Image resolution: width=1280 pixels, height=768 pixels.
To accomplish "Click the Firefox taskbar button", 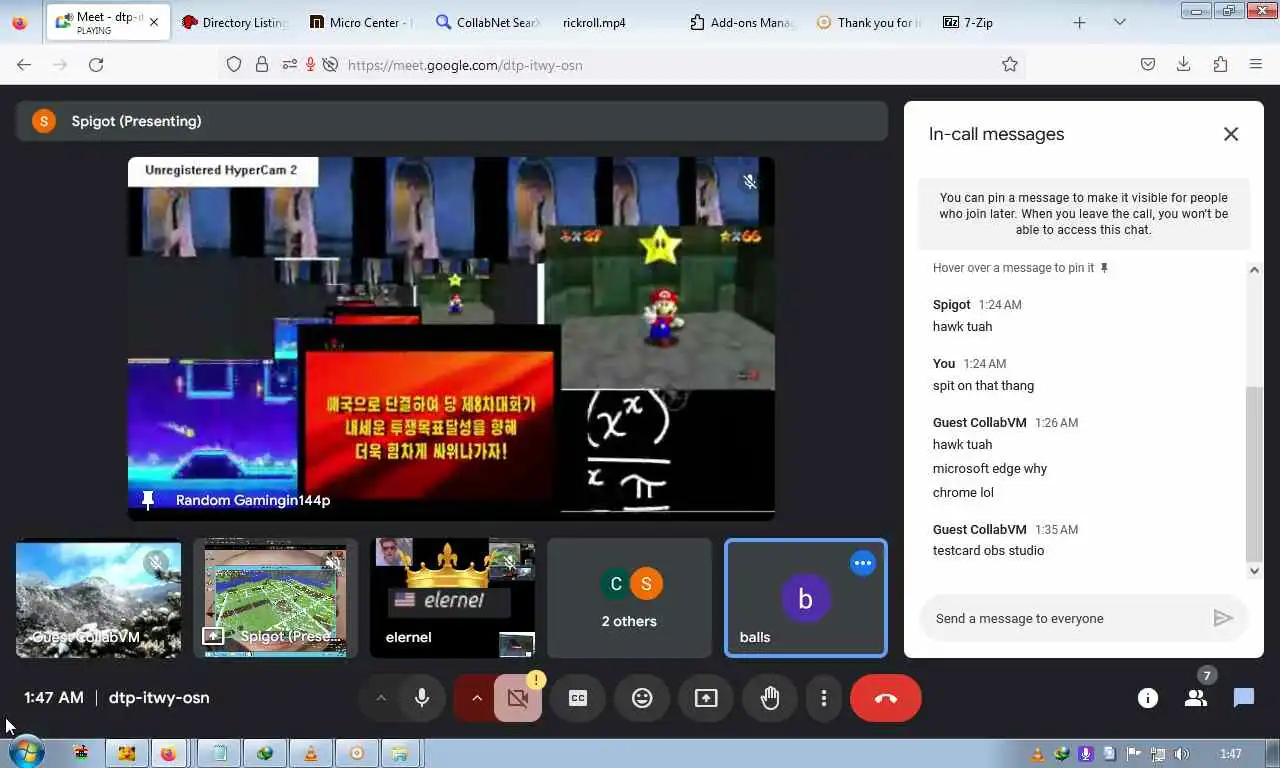I will (x=168, y=753).
